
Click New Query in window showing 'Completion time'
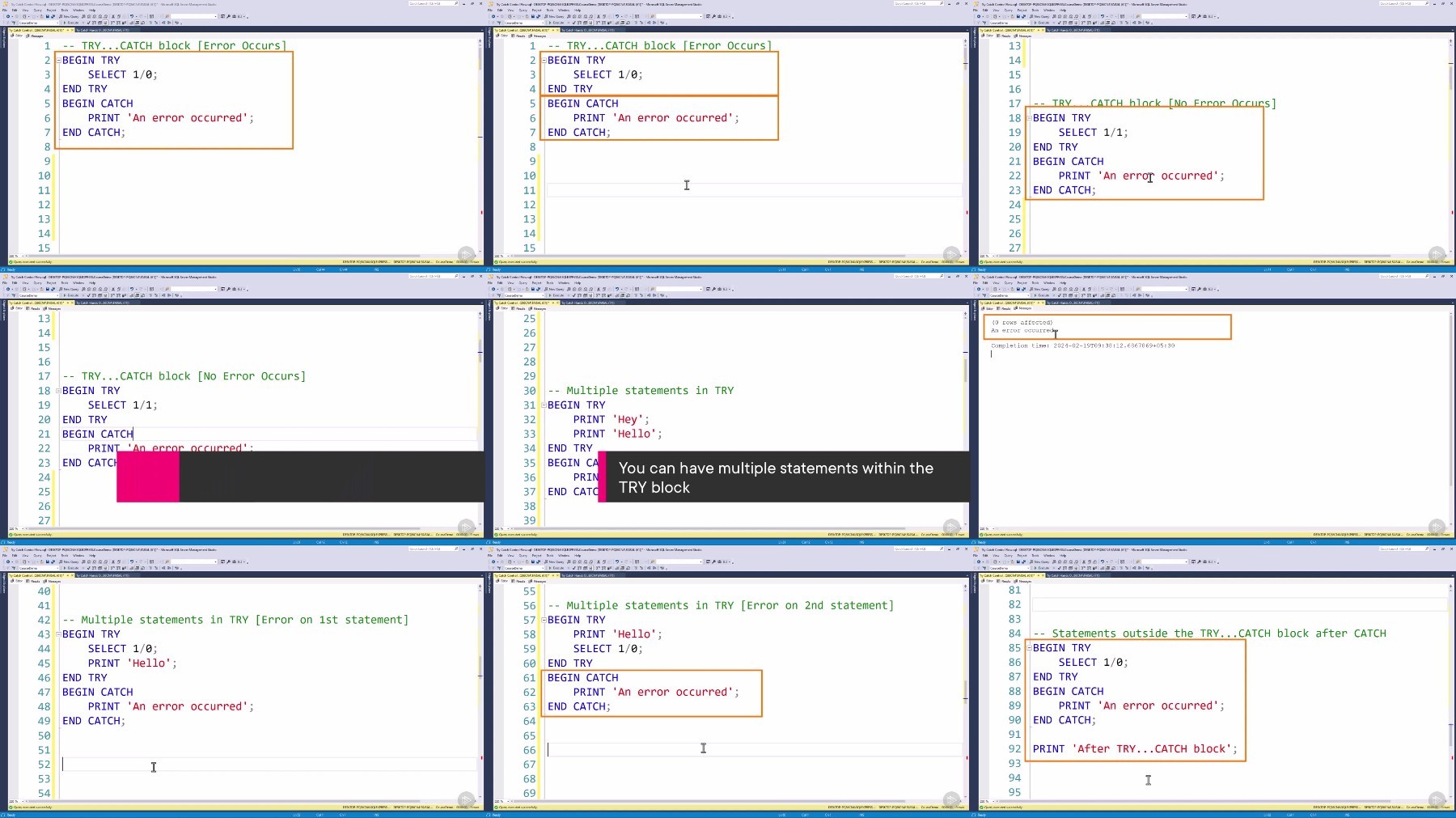[1039, 289]
